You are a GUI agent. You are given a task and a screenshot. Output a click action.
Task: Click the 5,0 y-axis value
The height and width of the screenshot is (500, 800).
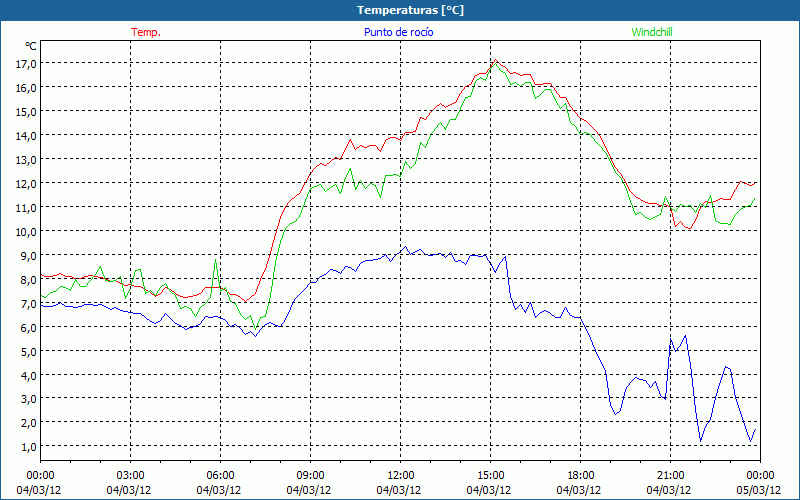[29, 352]
